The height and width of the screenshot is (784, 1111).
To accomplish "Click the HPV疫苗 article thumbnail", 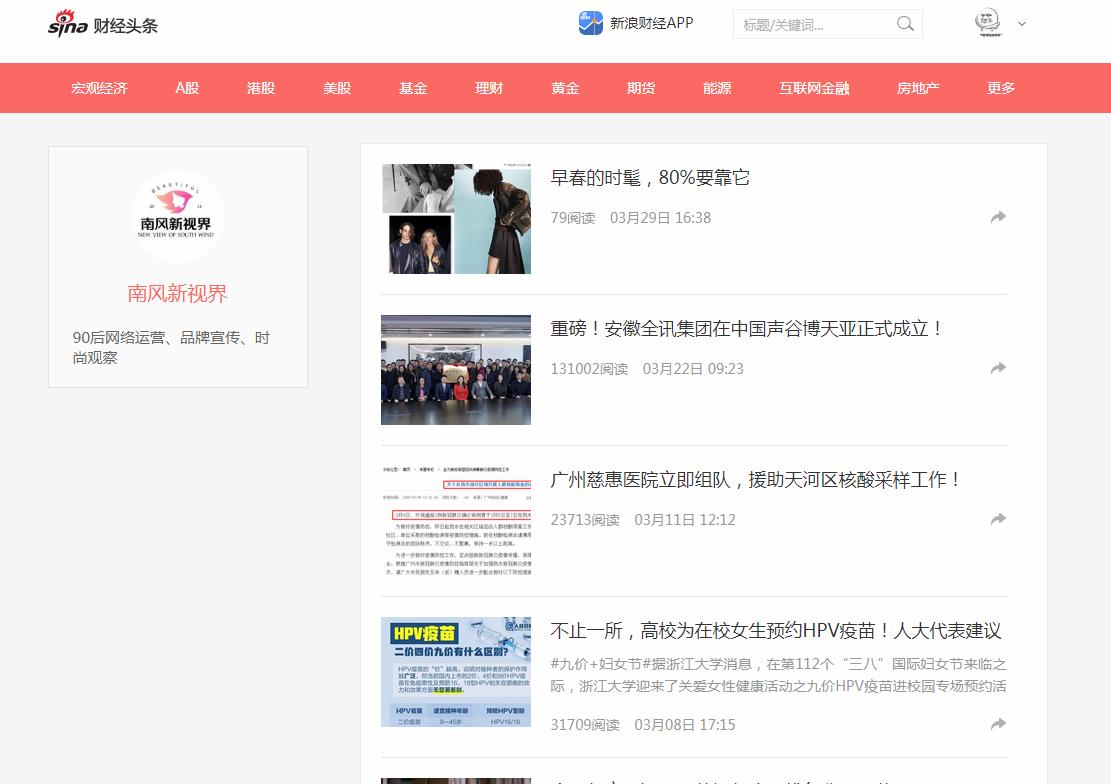I will pyautogui.click(x=456, y=672).
